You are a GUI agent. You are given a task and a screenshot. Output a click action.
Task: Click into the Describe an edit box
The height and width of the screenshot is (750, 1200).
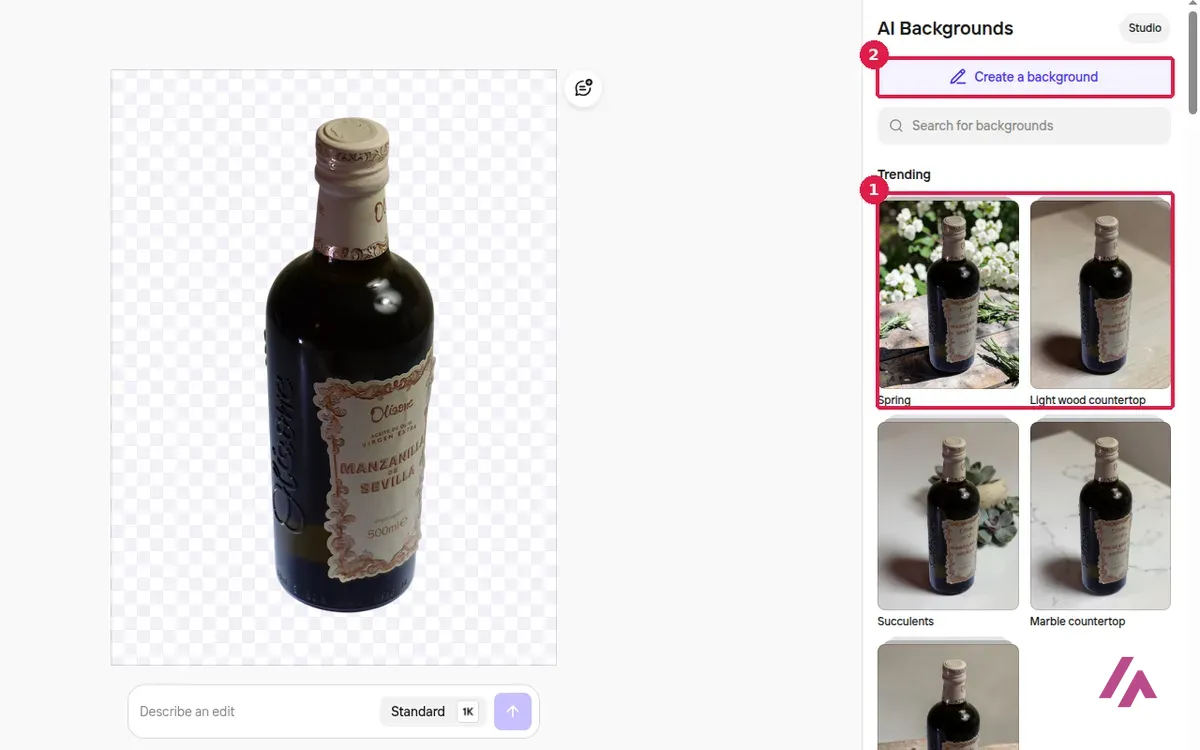point(255,712)
